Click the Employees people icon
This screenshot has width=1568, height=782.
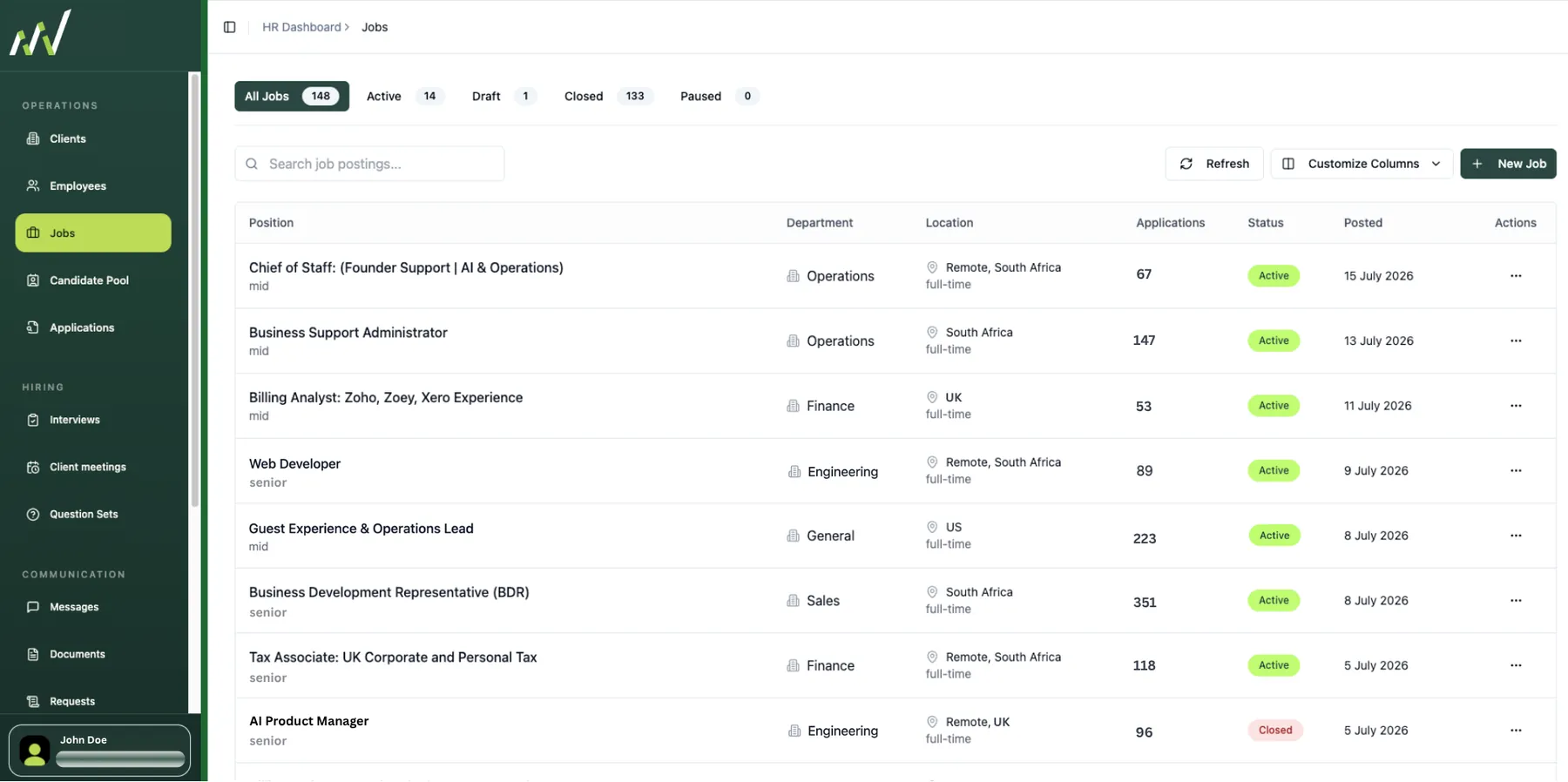click(x=33, y=185)
